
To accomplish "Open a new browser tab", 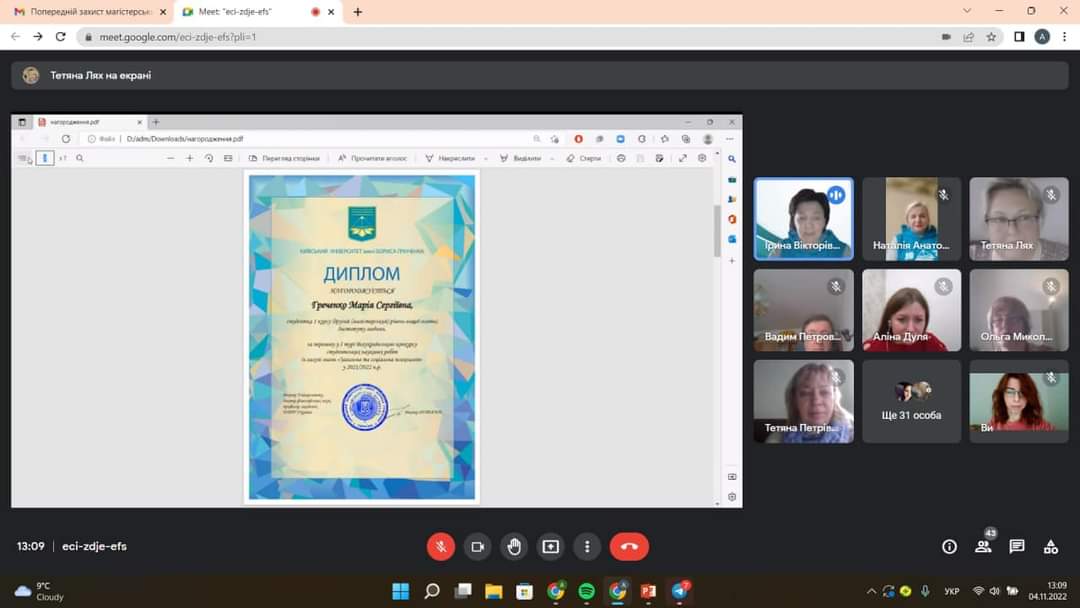I will click(x=358, y=12).
